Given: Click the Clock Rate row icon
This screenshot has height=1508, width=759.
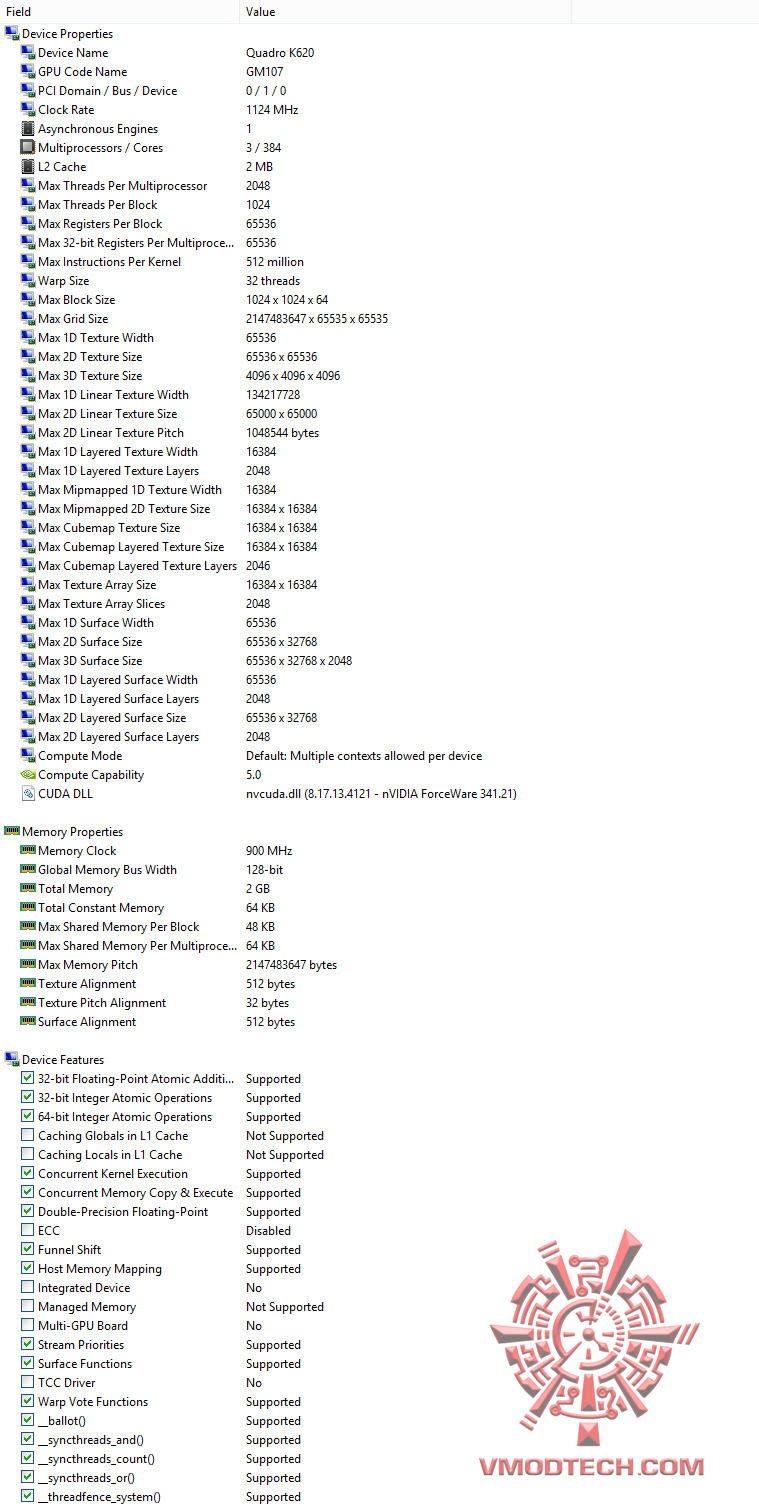Looking at the screenshot, I should coord(28,109).
